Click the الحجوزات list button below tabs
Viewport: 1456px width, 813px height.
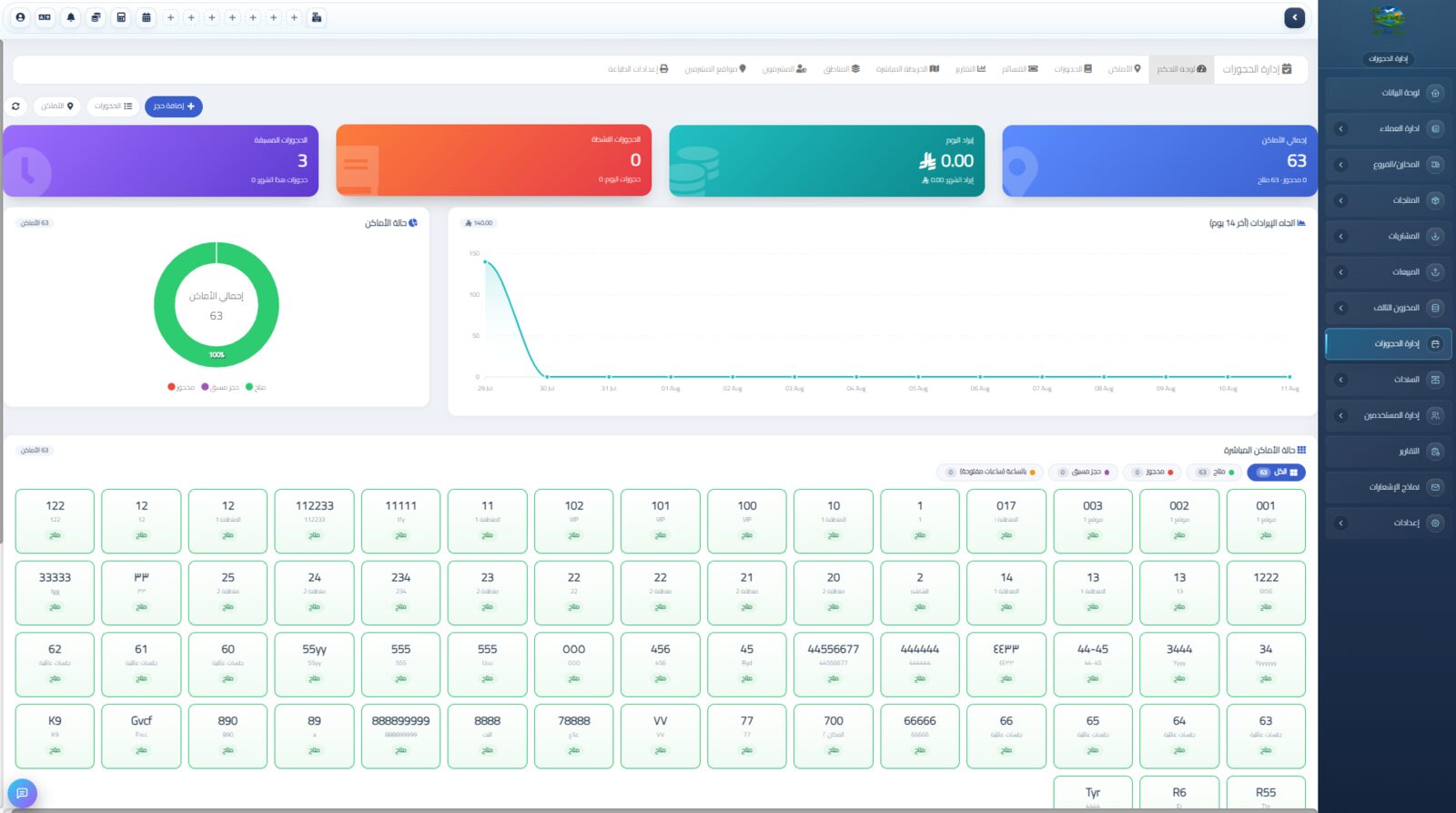[x=114, y=107]
